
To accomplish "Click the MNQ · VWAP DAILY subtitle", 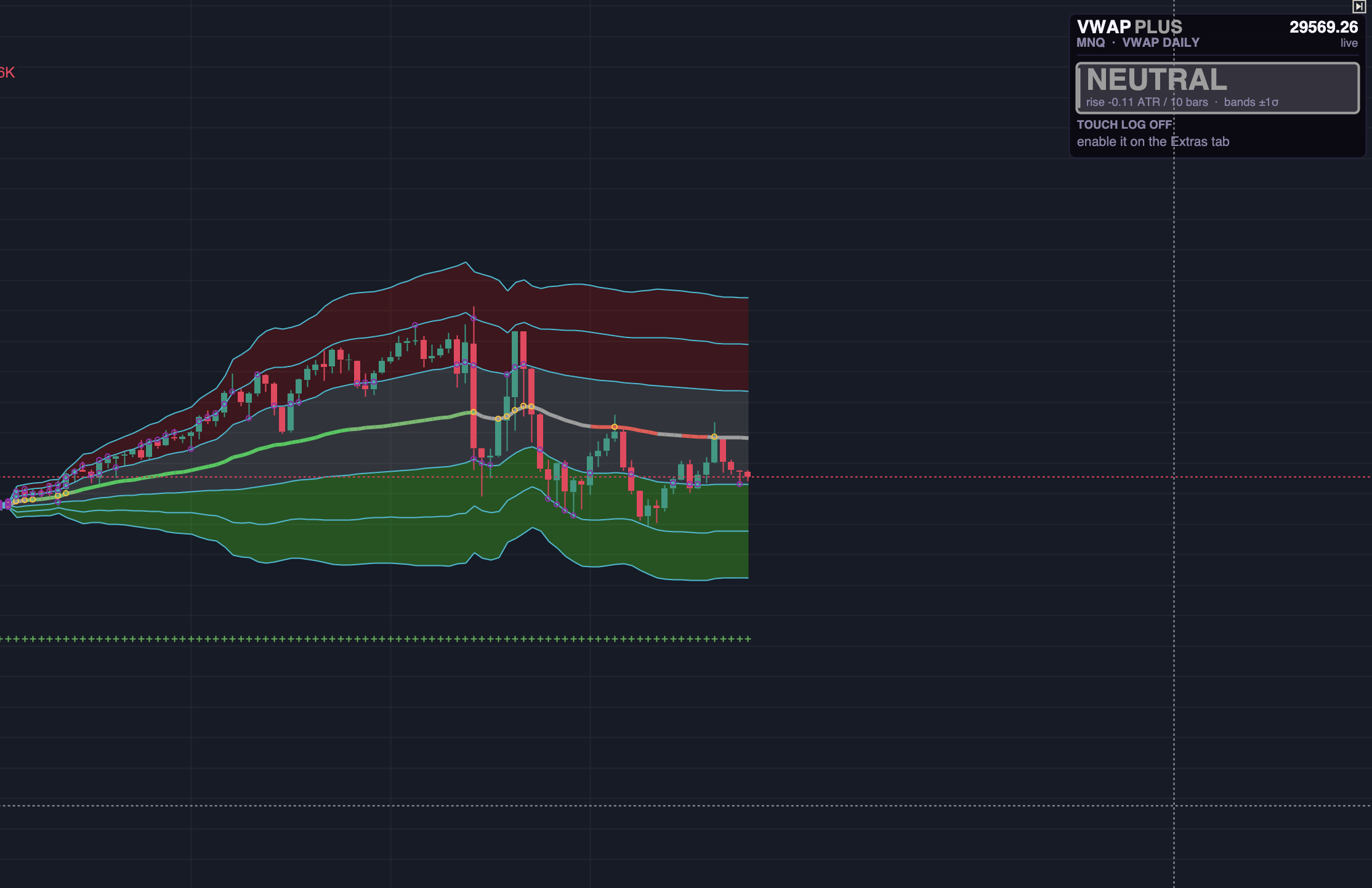I will tap(1138, 42).
